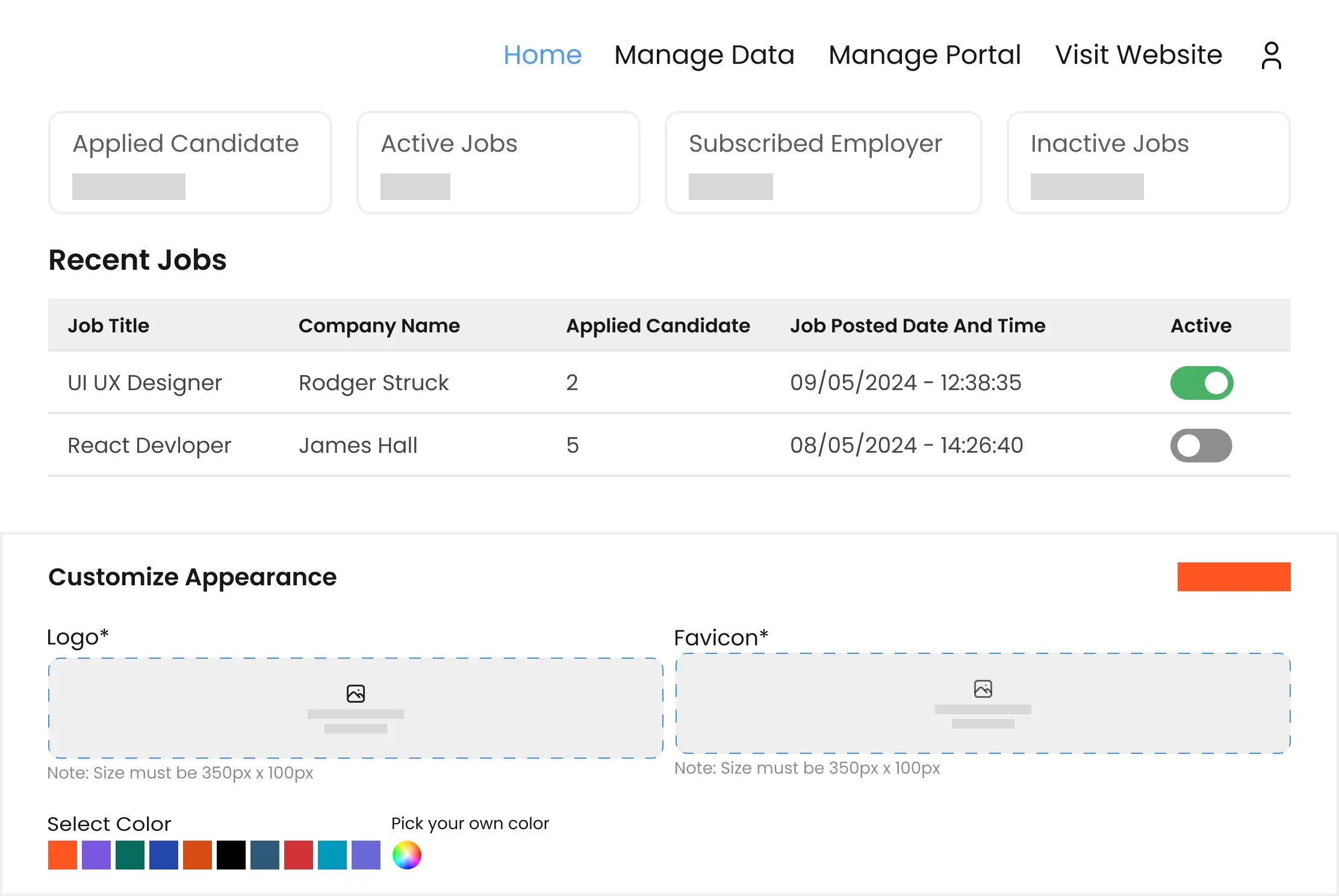Select the slate blue color swatch
Image resolution: width=1339 pixels, height=896 pixels.
click(265, 855)
